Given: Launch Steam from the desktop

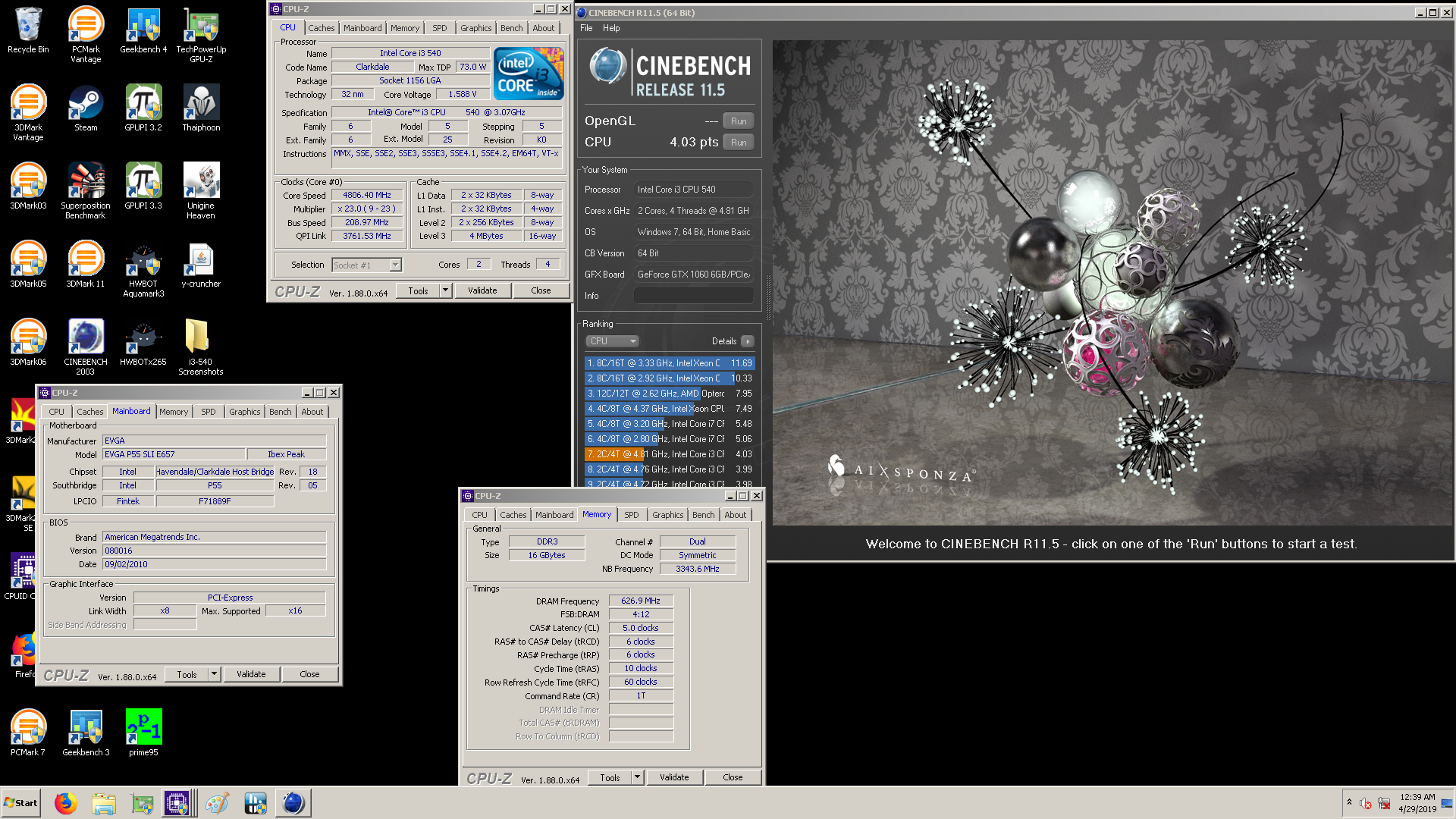Looking at the screenshot, I should (86, 108).
